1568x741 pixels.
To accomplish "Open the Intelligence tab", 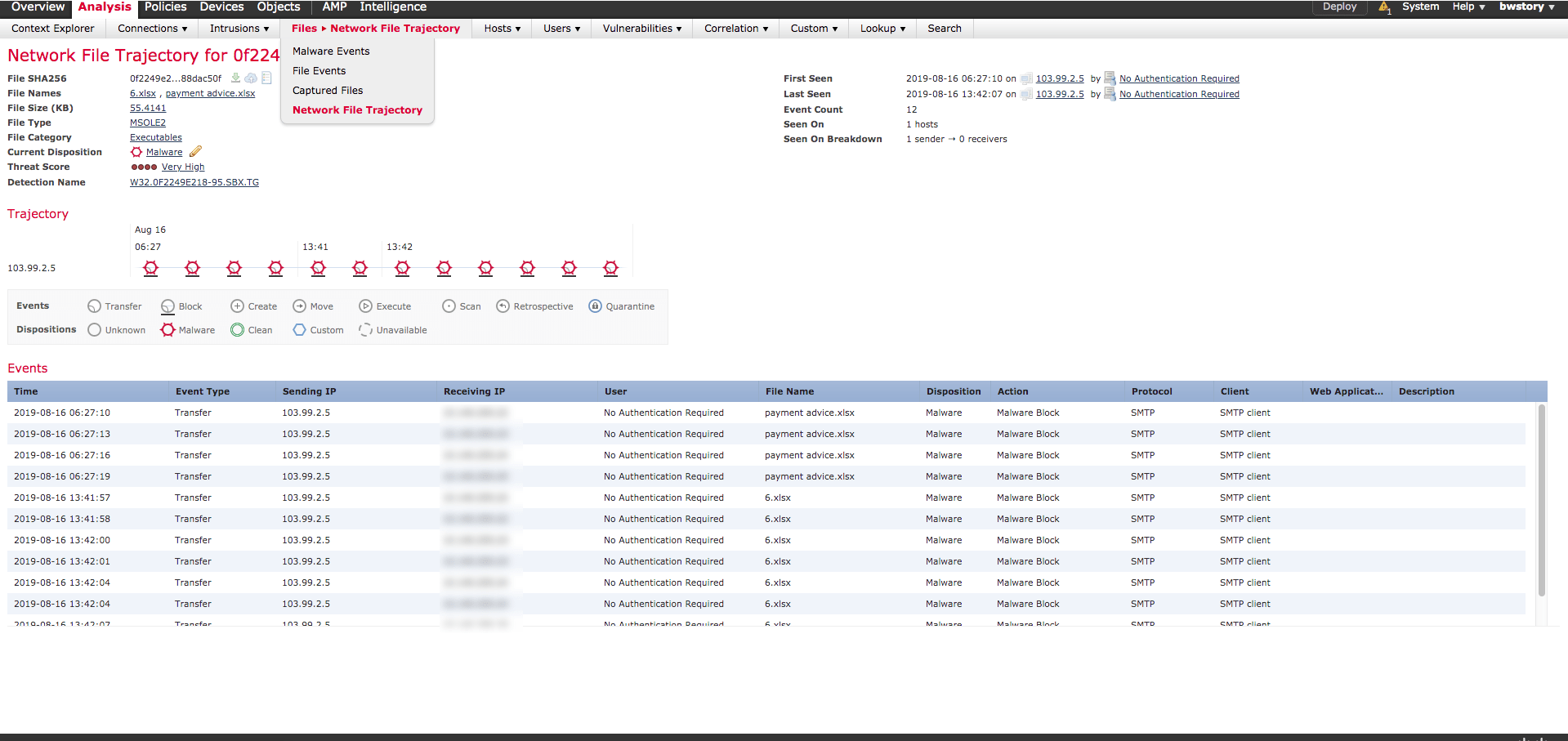I will (x=393, y=7).
